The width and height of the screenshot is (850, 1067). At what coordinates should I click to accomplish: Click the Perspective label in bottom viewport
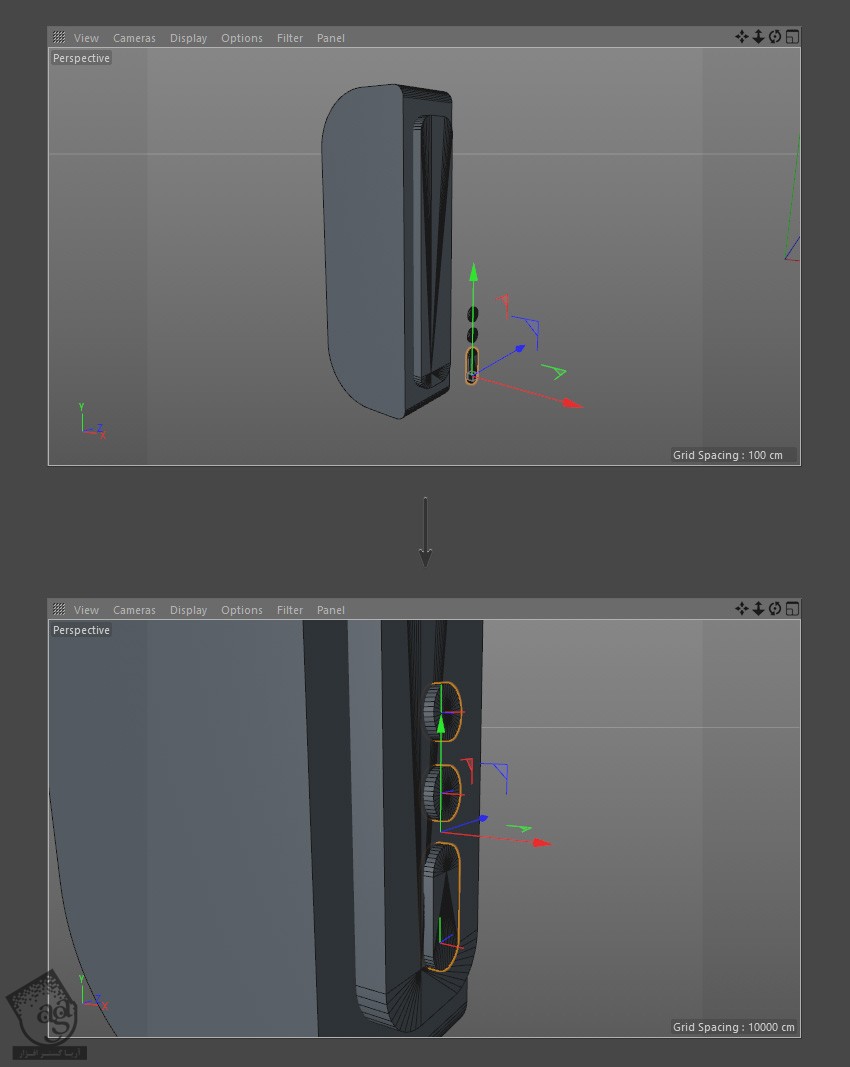pos(81,630)
